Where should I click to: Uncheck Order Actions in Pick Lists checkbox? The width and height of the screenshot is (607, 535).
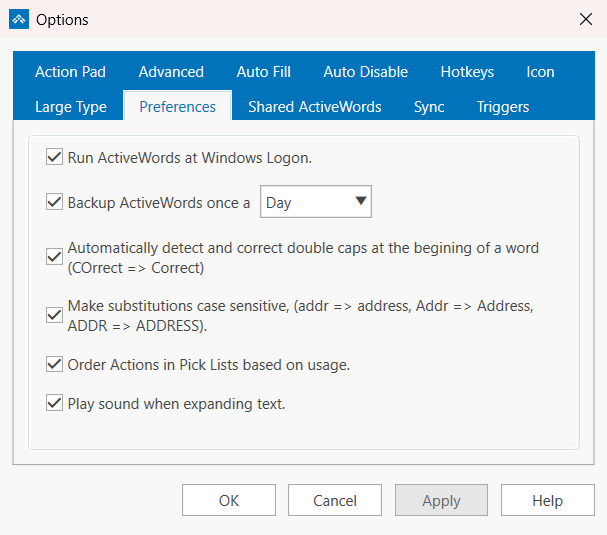[54, 364]
